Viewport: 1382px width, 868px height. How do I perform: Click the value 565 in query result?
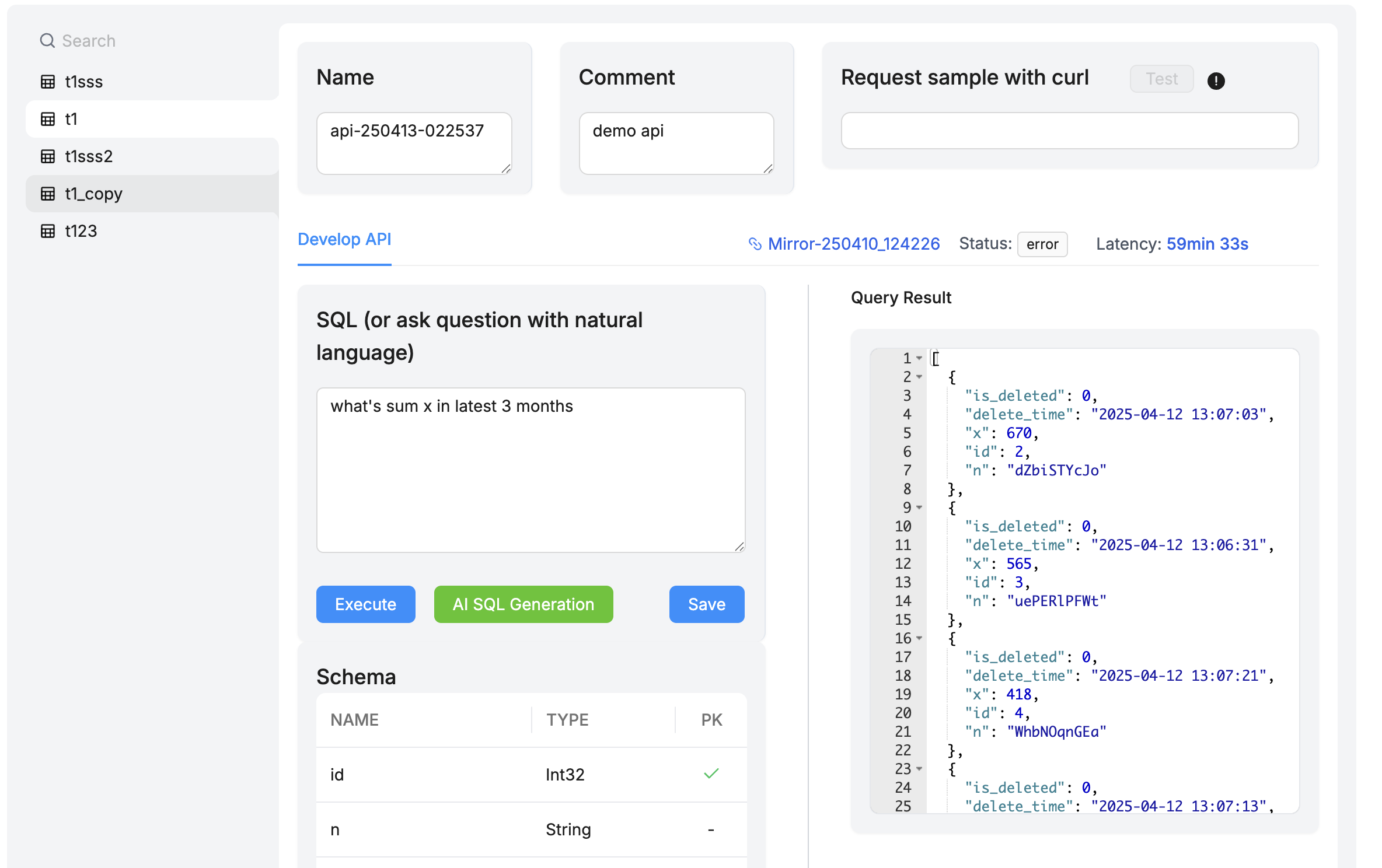coord(1019,563)
